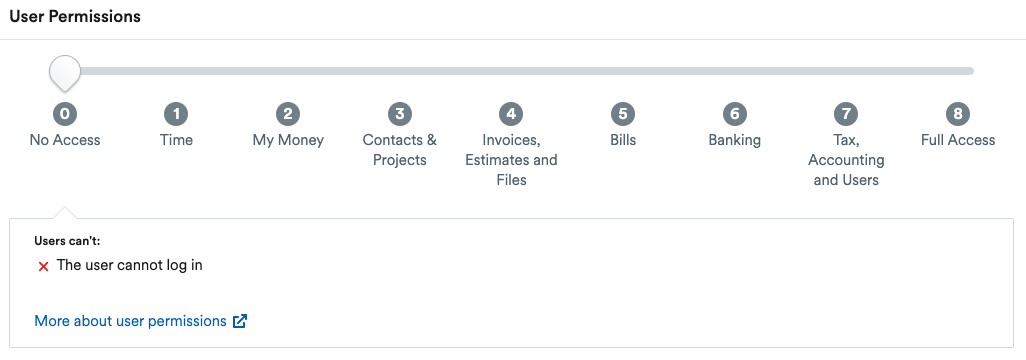Choose the My Money permission label
This screenshot has width=1026, height=360.
pyautogui.click(x=288, y=140)
